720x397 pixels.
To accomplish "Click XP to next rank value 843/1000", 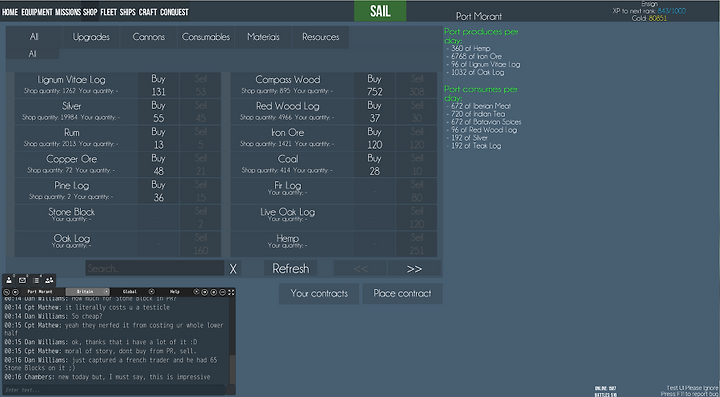I will tap(671, 11).
